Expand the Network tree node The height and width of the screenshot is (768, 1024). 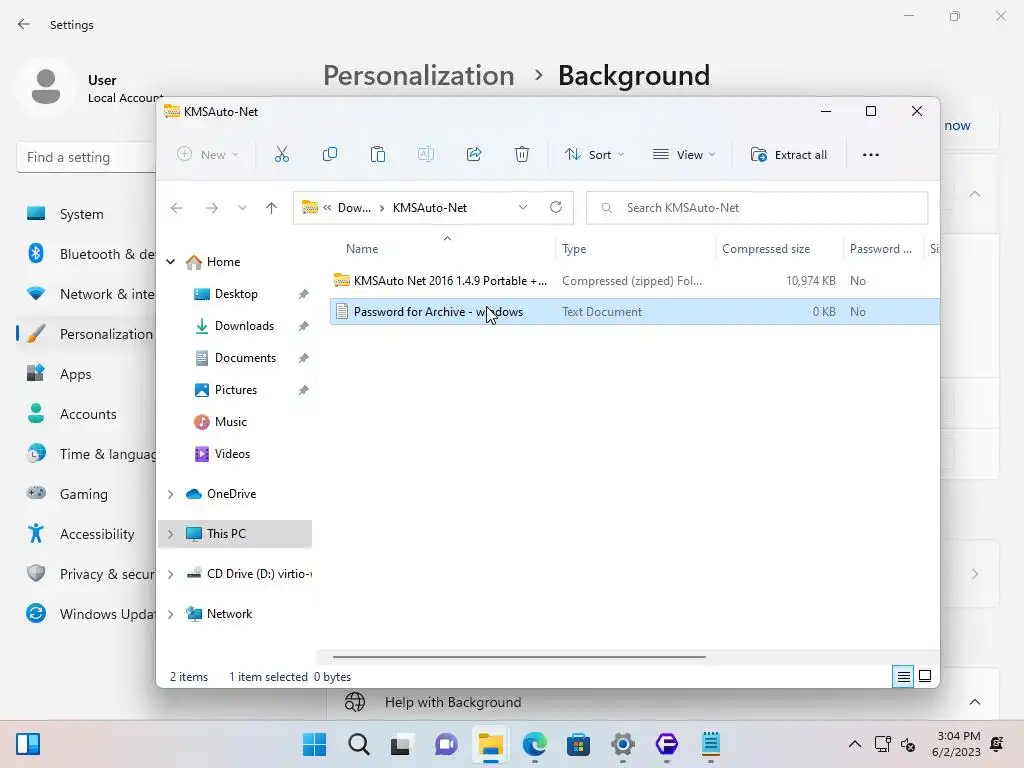coord(170,614)
